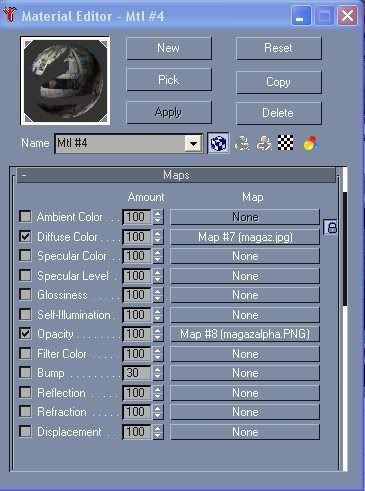
Task: Click the Apply button
Action: [169, 112]
